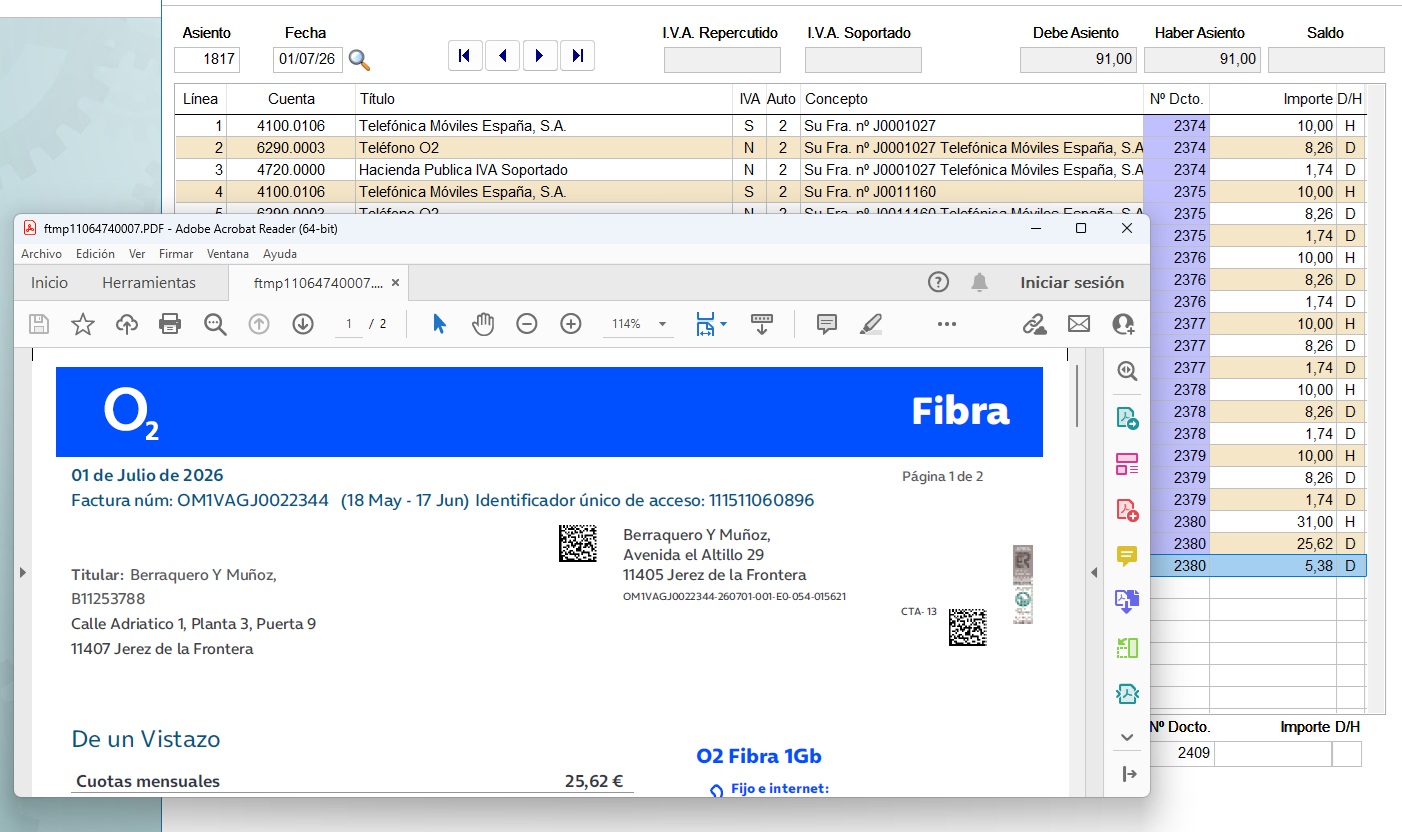
Task: Click the Iniciar sesión button
Action: [x=1072, y=283]
